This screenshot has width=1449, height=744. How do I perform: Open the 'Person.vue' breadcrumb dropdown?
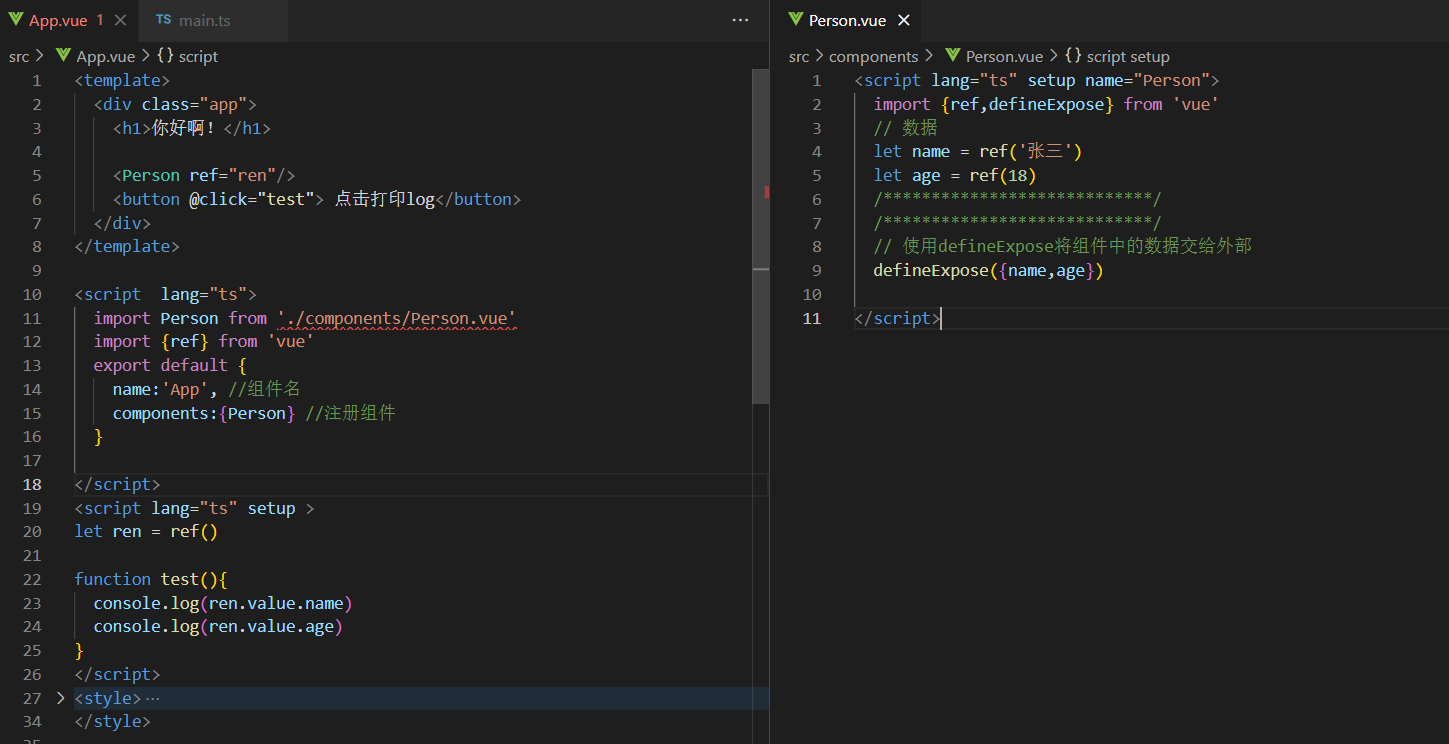click(x=1004, y=56)
